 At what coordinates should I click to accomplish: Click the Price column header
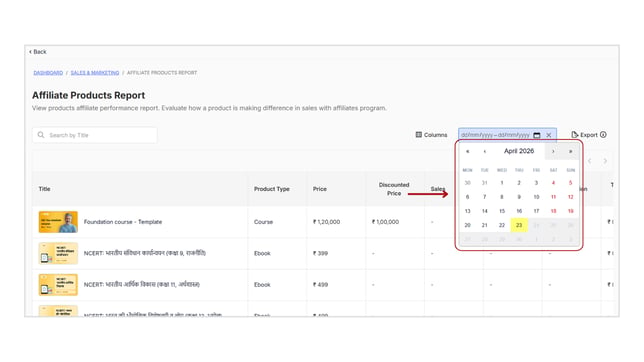pos(320,189)
